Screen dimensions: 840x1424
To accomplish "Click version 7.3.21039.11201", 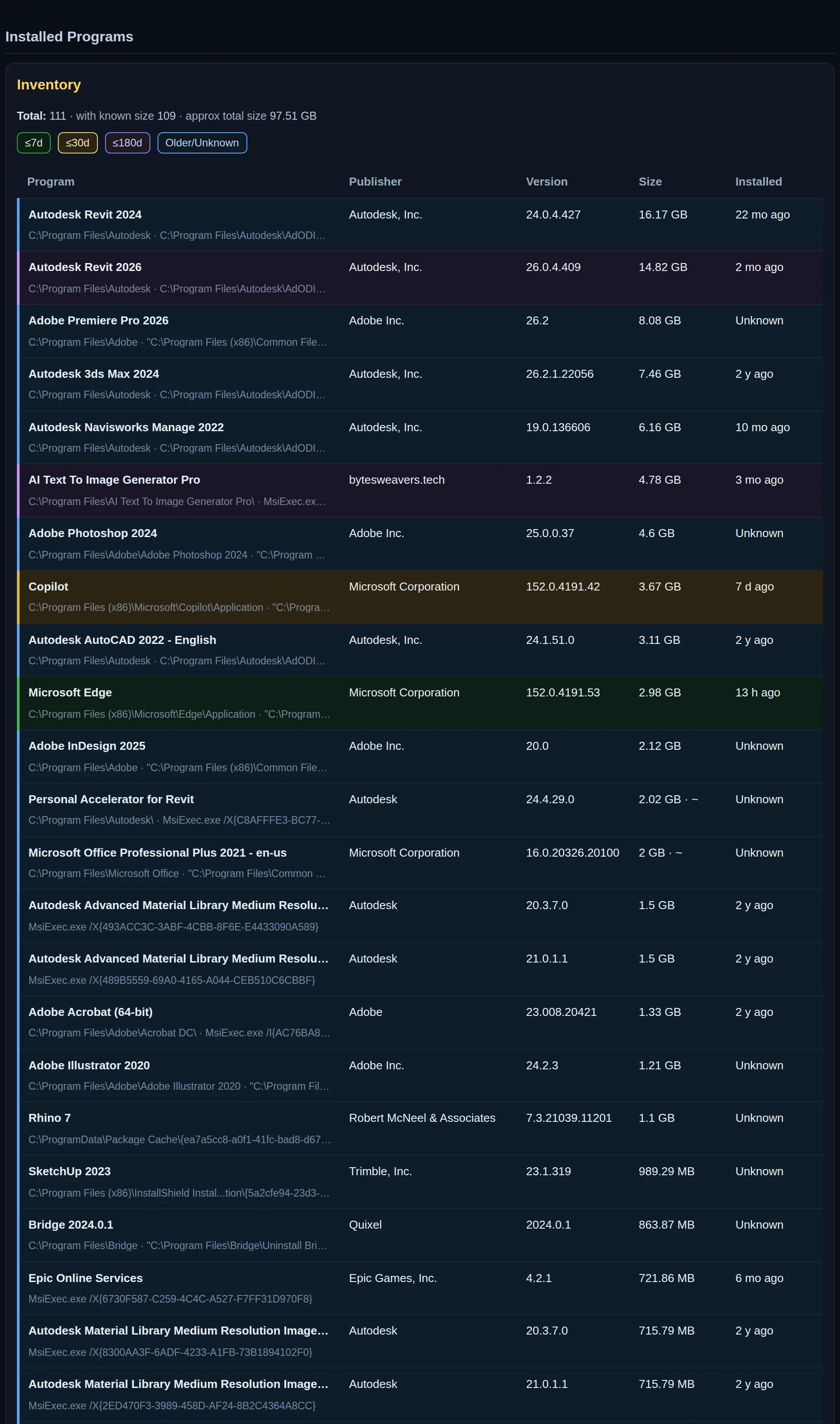I will (569, 1118).
